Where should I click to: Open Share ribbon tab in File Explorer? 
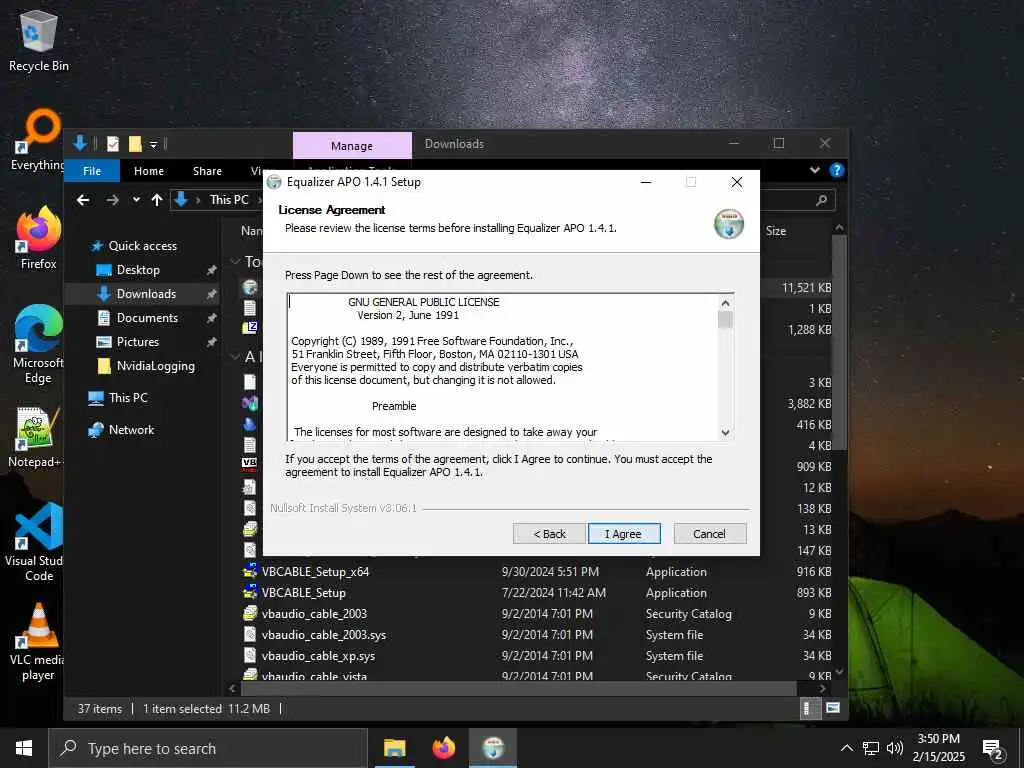pos(207,170)
